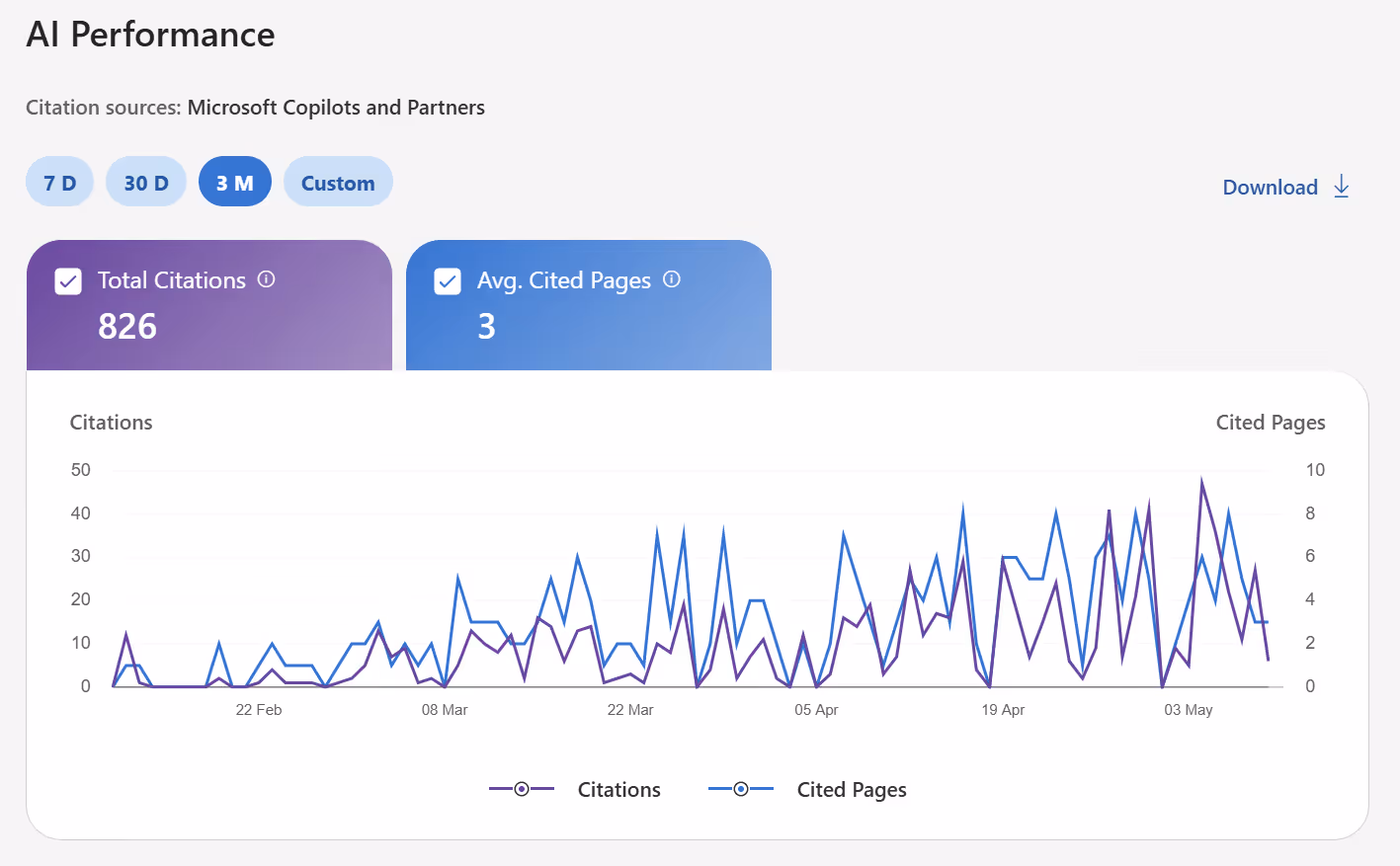Click the Total Citations 826 card
The image size is (1400, 866).
(209, 305)
